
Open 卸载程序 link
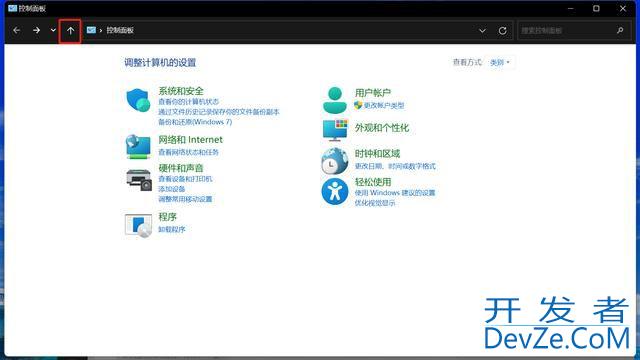(172, 229)
